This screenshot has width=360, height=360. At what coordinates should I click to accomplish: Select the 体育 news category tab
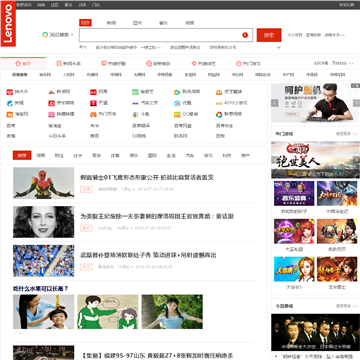115,155
